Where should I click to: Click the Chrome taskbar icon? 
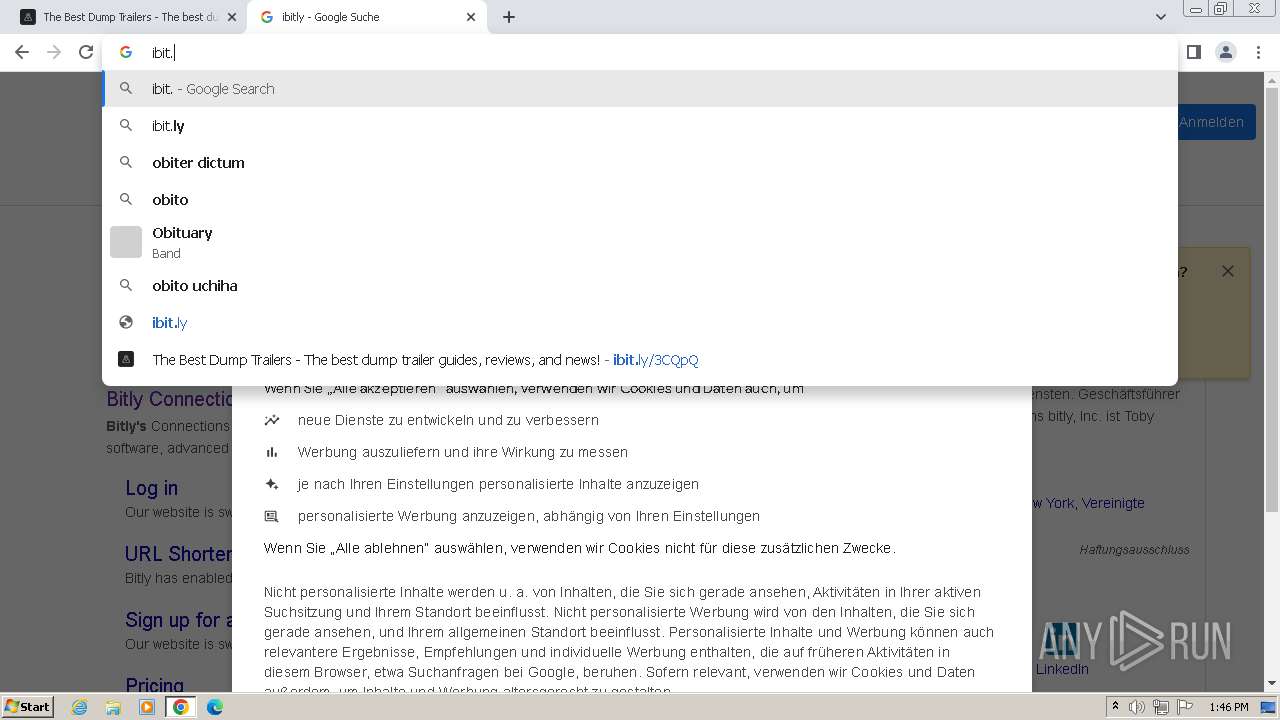(181, 707)
